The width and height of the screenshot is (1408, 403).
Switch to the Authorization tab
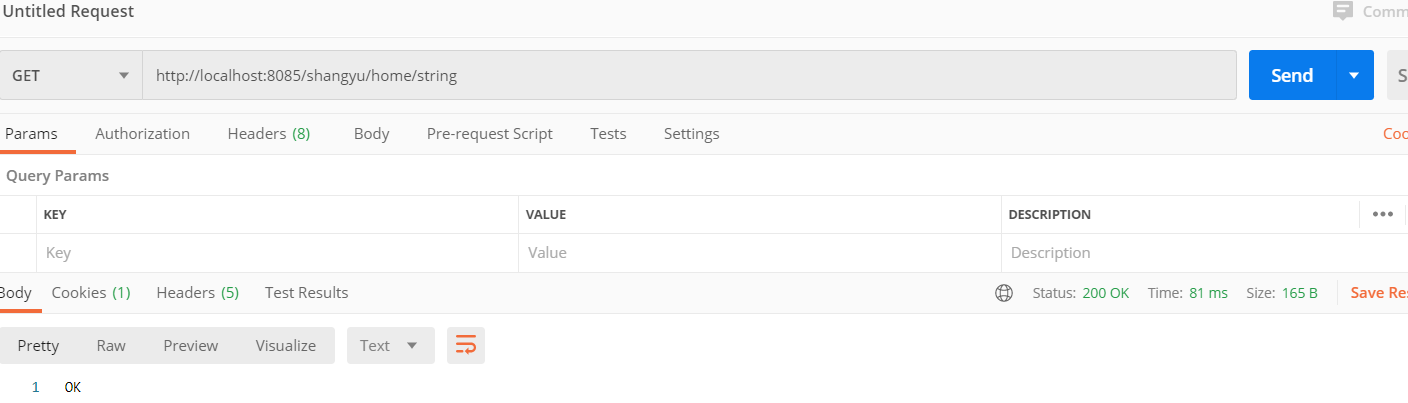tap(142, 134)
